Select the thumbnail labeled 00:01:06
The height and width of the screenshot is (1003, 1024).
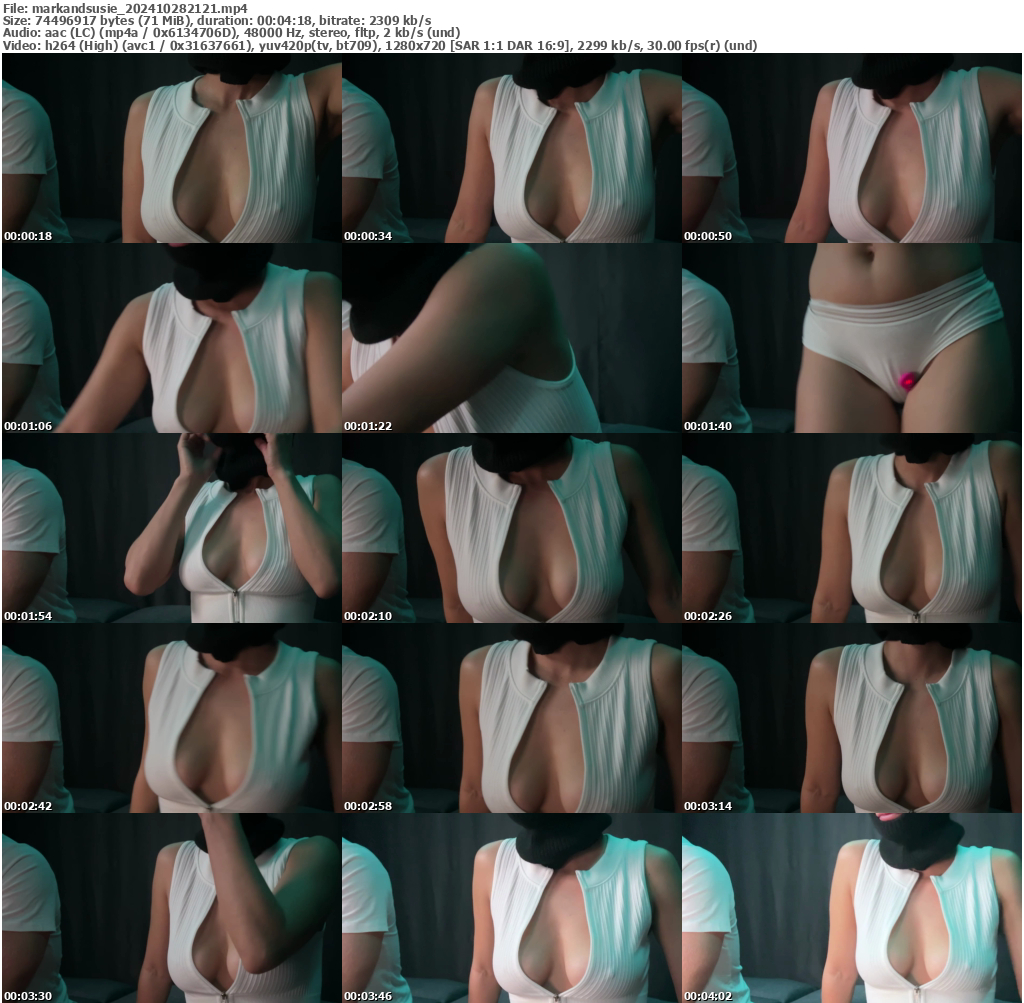pos(170,340)
